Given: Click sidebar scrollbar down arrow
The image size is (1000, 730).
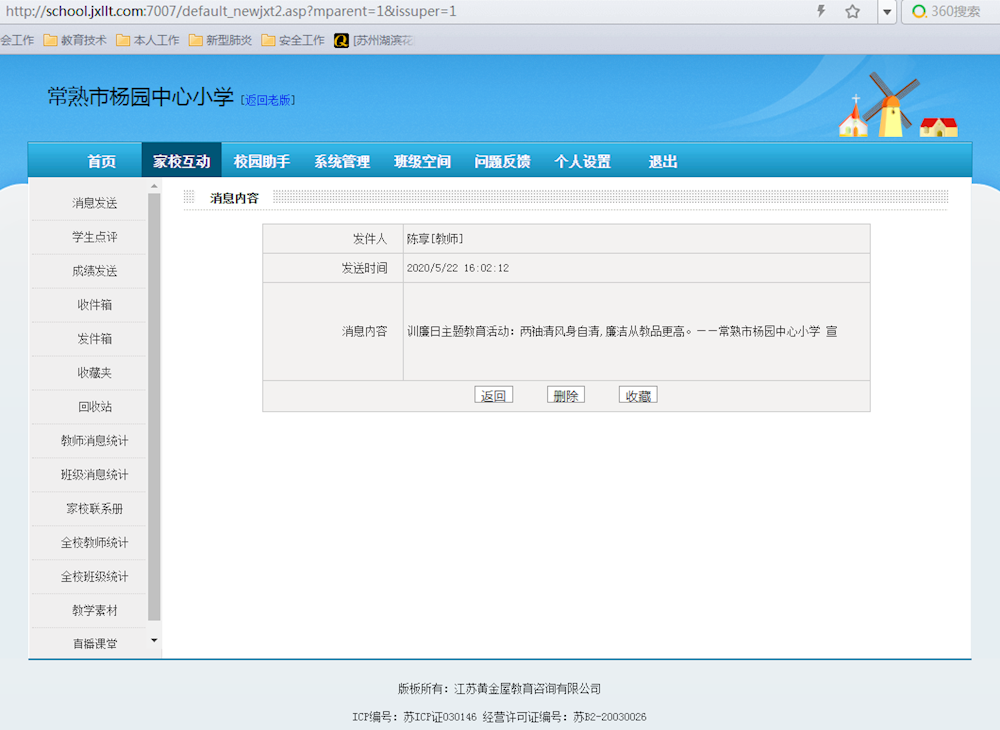Looking at the screenshot, I should point(154,640).
